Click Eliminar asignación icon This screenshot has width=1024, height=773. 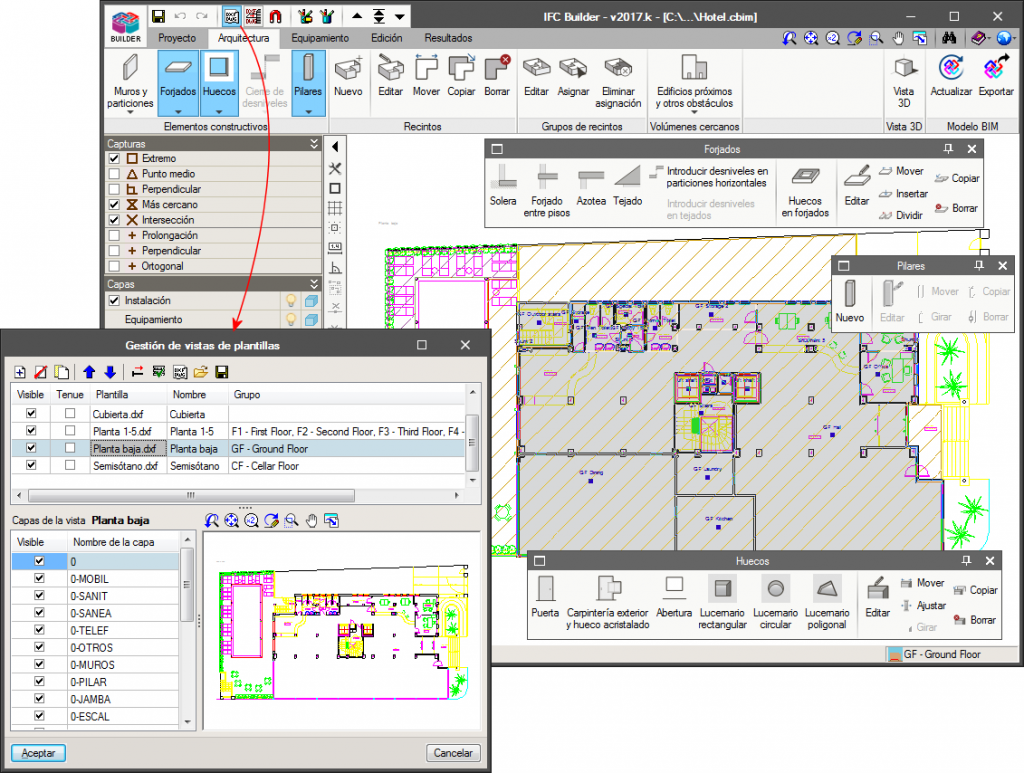[618, 82]
